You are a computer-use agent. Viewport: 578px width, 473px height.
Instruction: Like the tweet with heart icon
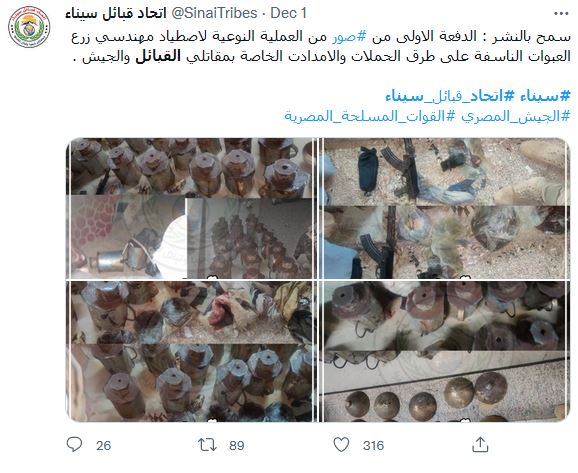(x=341, y=444)
